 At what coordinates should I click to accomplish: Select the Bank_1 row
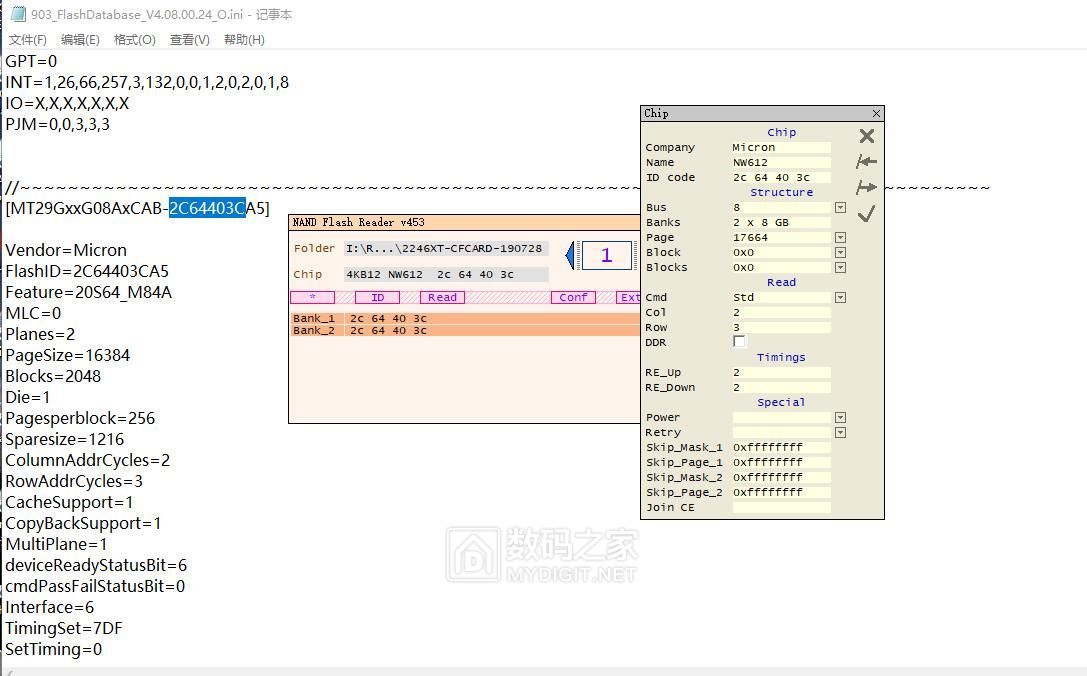coord(464,318)
